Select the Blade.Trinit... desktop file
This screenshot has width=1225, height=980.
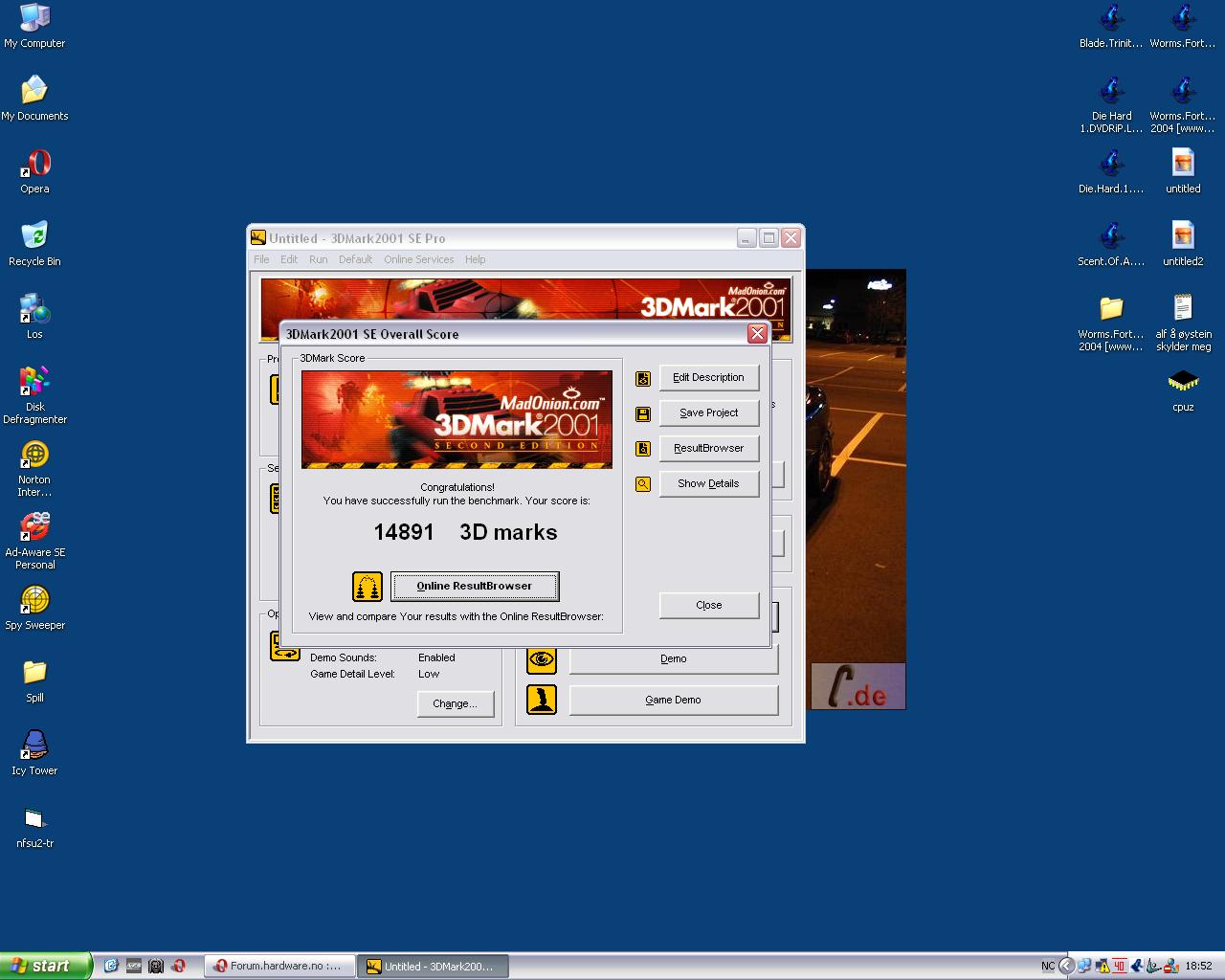1111,26
